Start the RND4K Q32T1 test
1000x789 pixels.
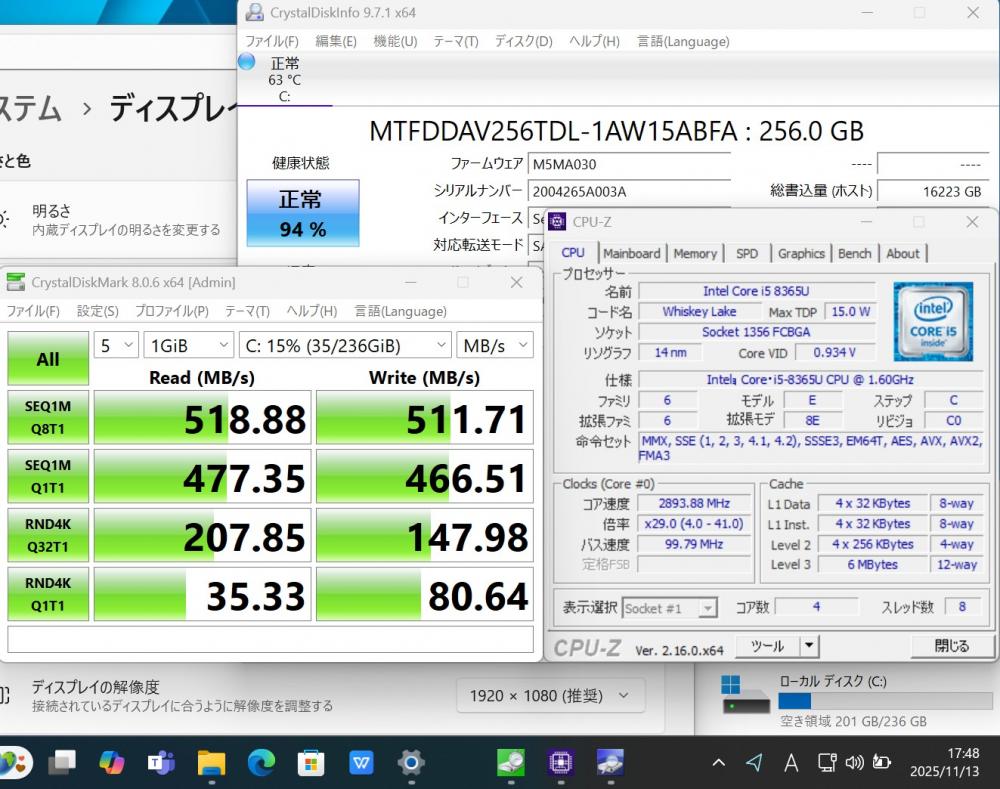pos(48,536)
